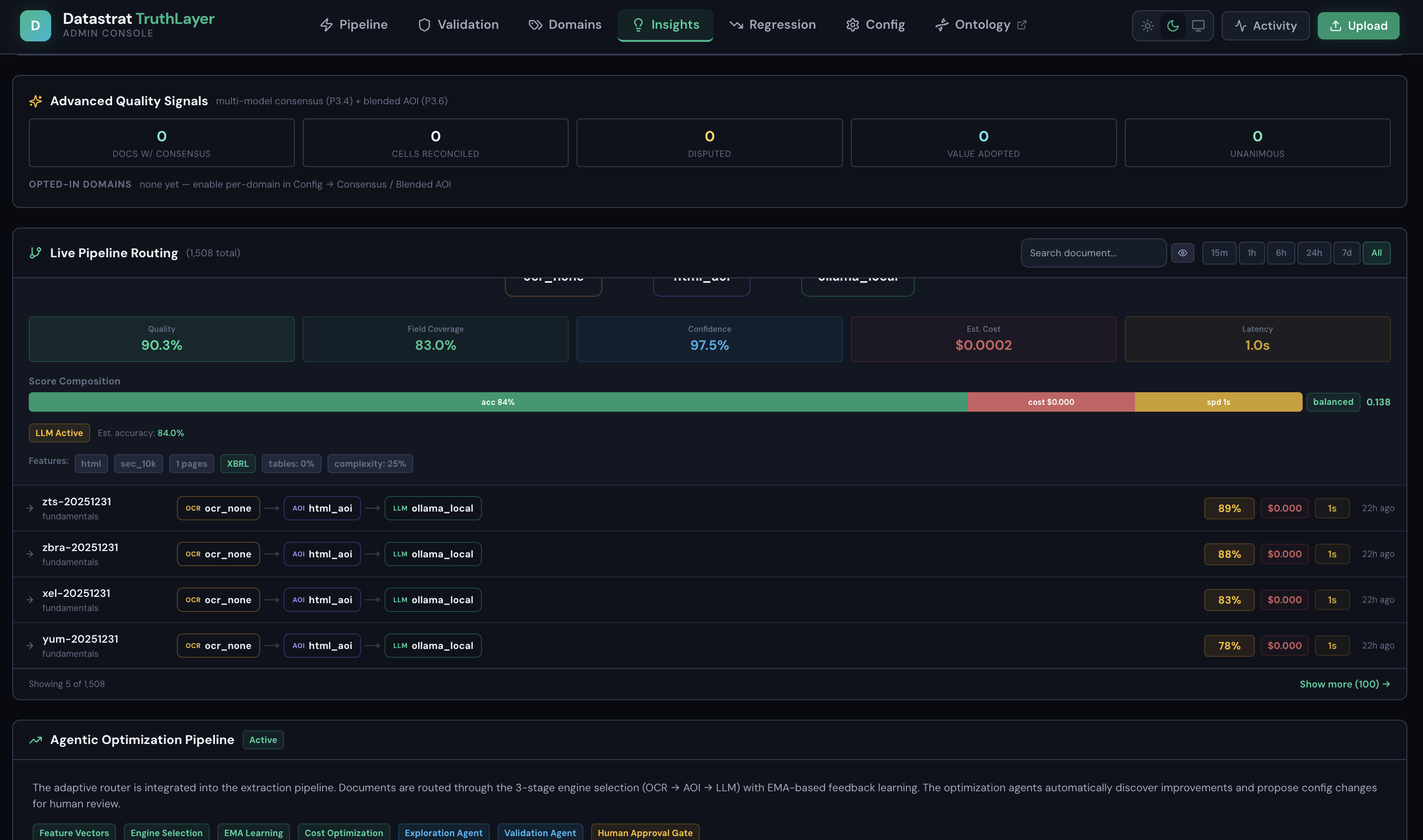1423x840 pixels.
Task: Click the sec_10k feature tag
Action: [x=138, y=463]
